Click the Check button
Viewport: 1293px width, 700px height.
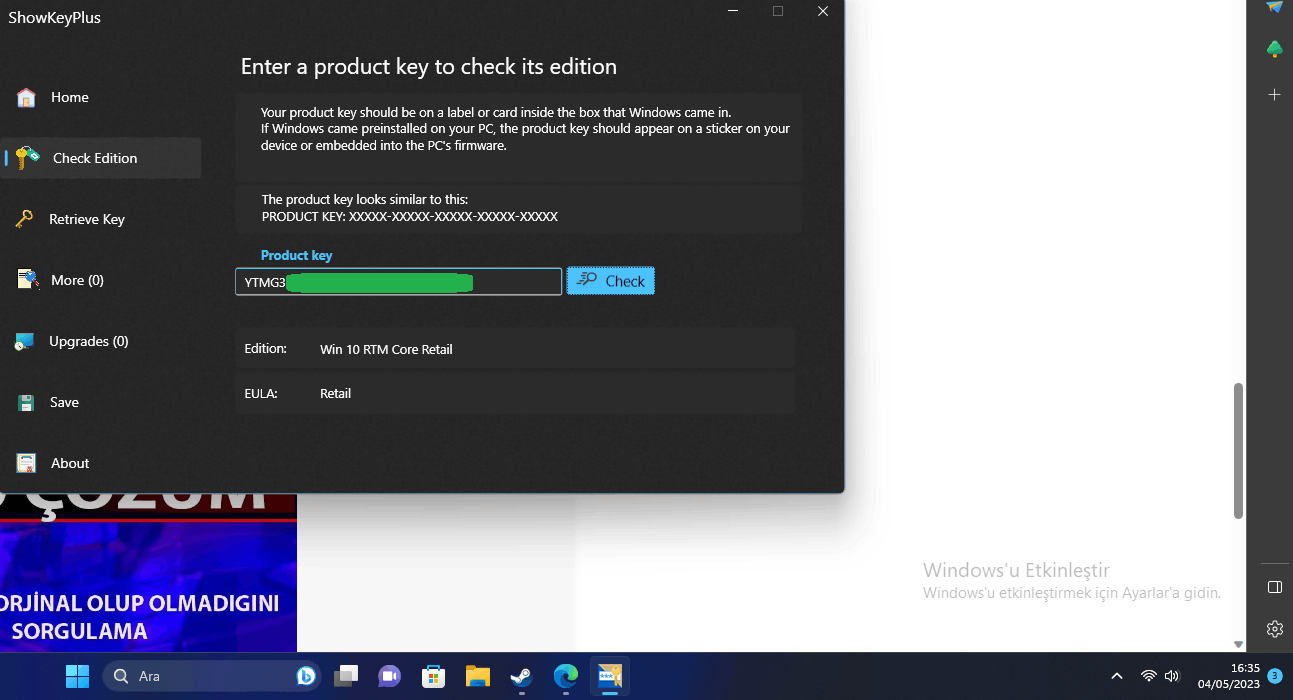pos(611,281)
